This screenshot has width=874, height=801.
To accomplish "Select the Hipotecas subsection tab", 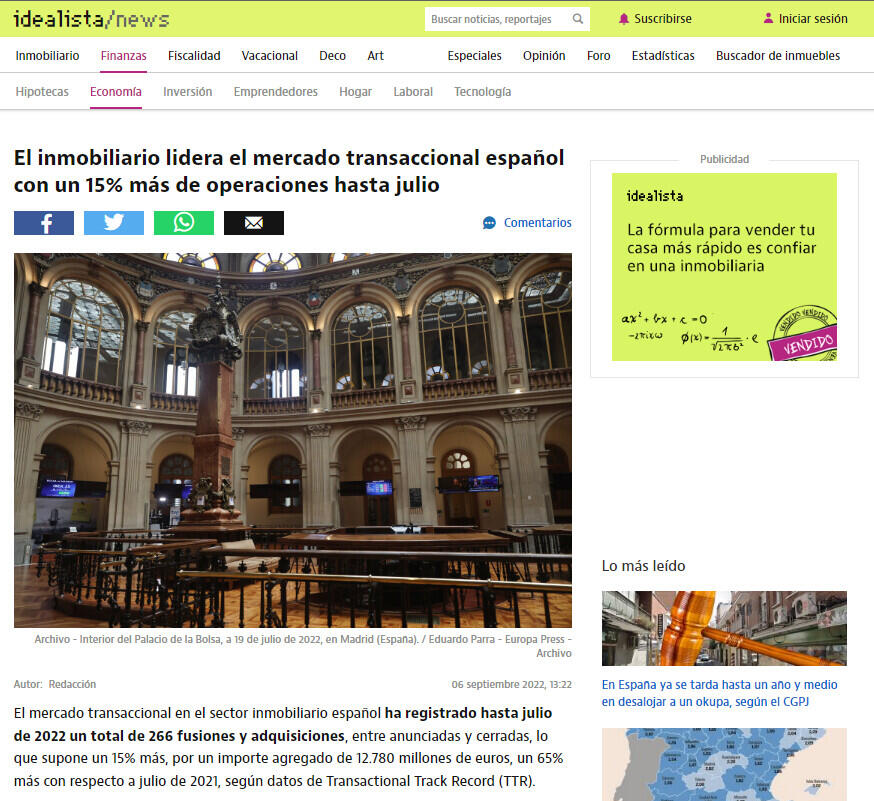I will (x=42, y=92).
